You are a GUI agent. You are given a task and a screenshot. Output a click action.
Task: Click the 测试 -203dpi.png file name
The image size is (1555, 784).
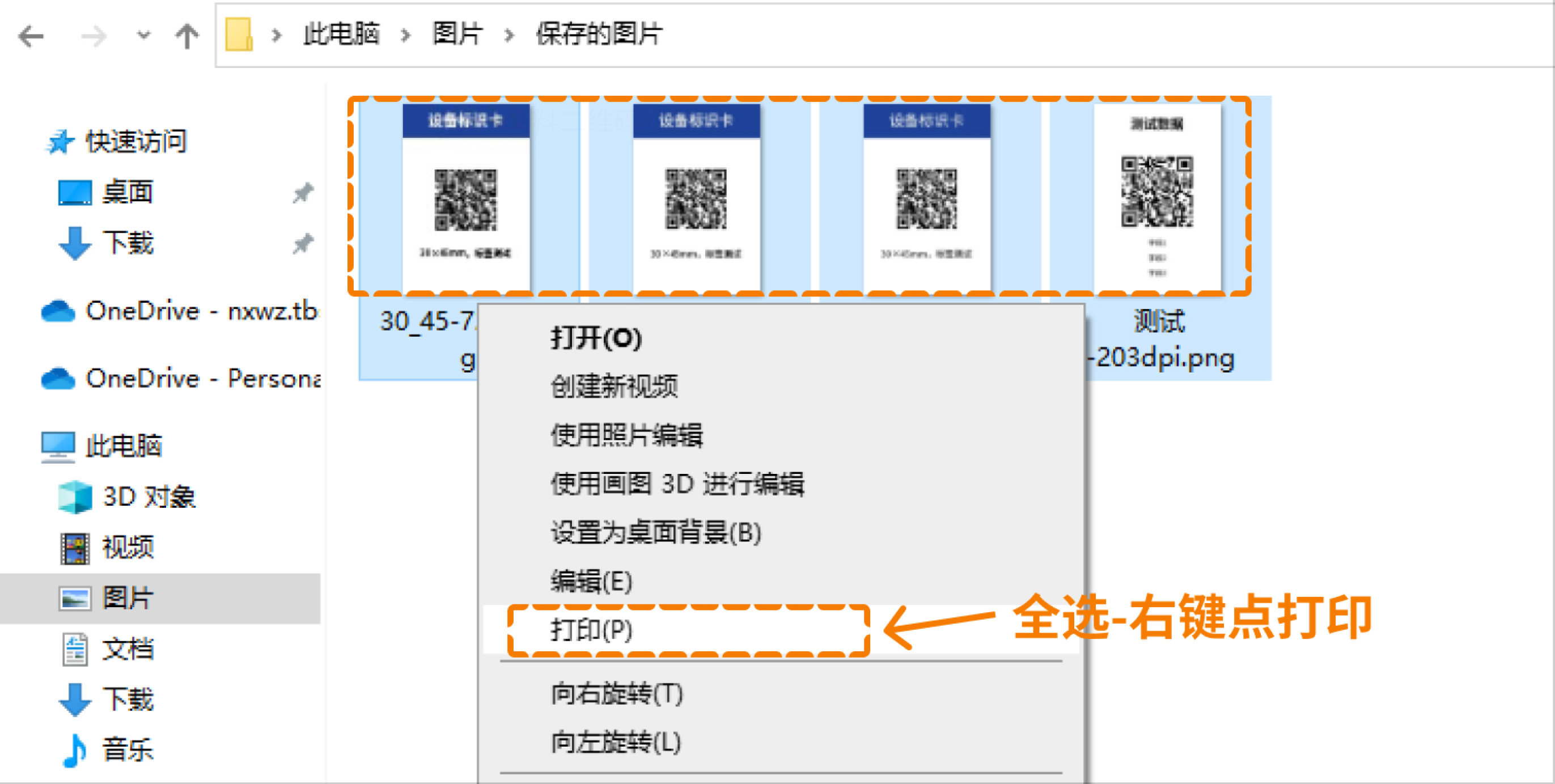pos(1160,340)
